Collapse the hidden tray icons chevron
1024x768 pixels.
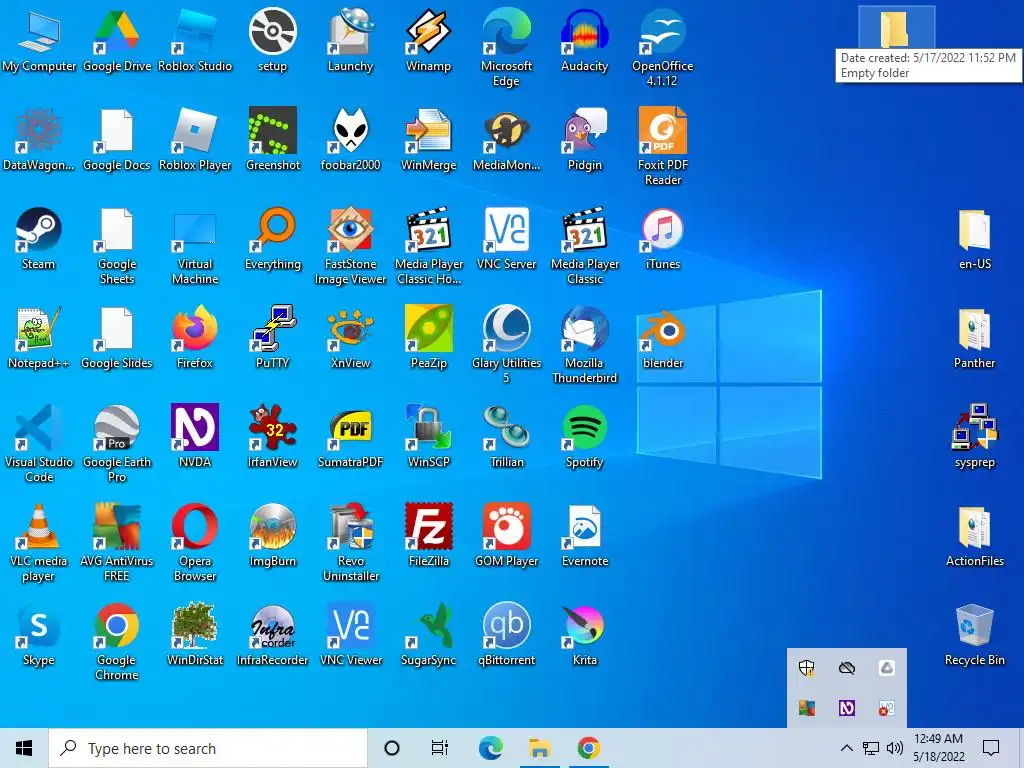click(846, 748)
